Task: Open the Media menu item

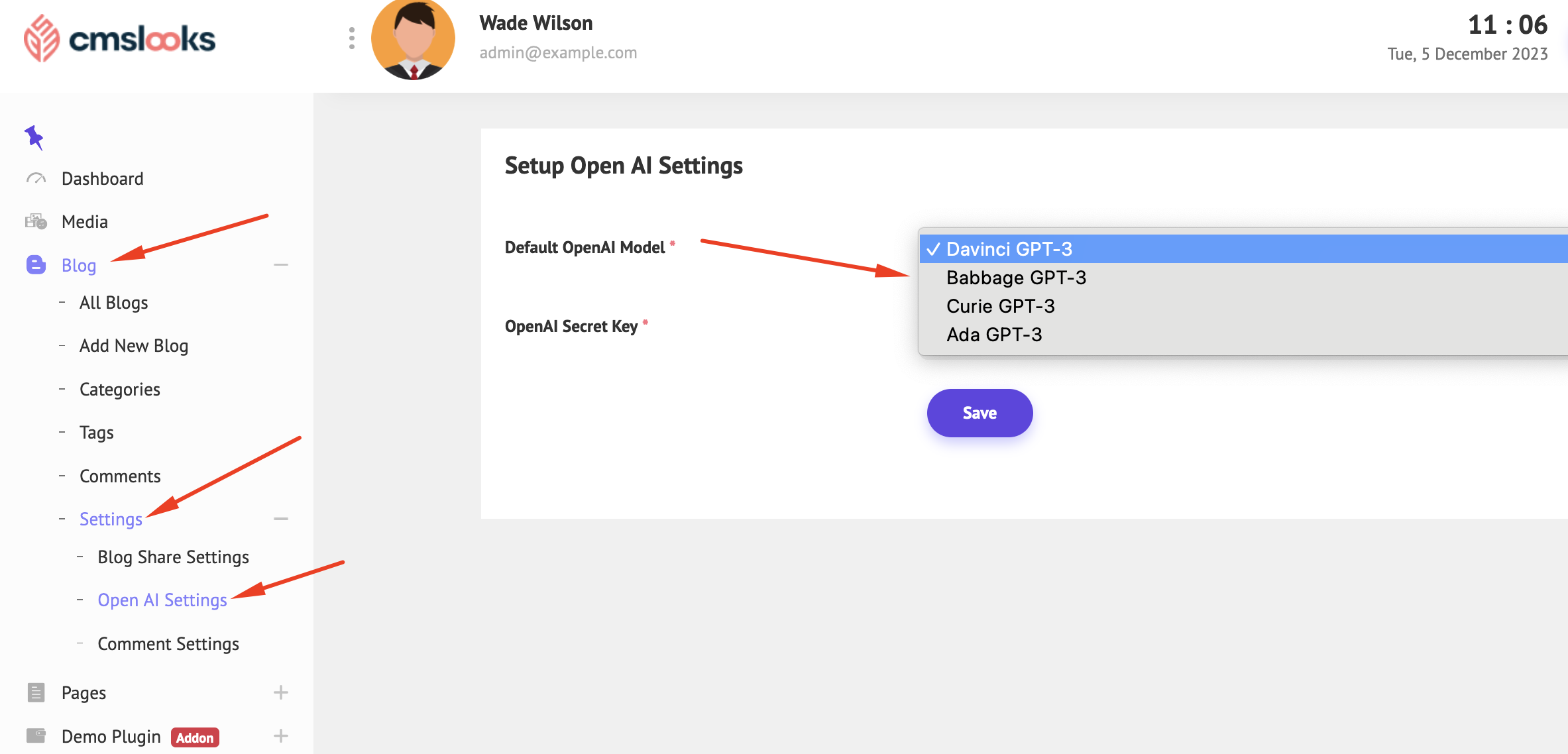Action: point(84,222)
